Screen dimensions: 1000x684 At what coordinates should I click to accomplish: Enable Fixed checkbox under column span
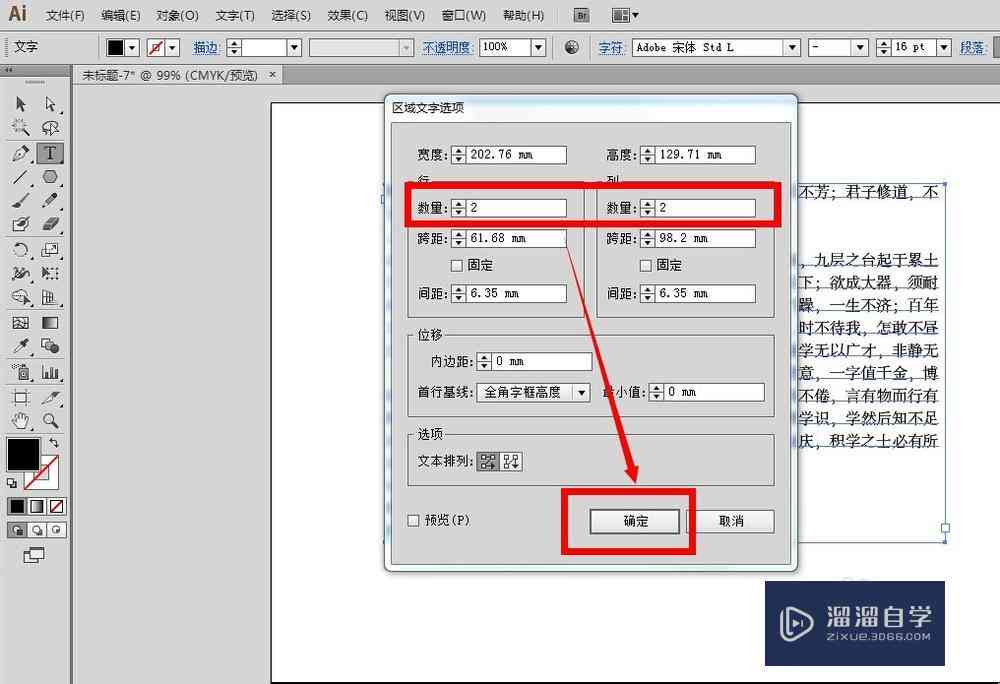pyautogui.click(x=645, y=265)
